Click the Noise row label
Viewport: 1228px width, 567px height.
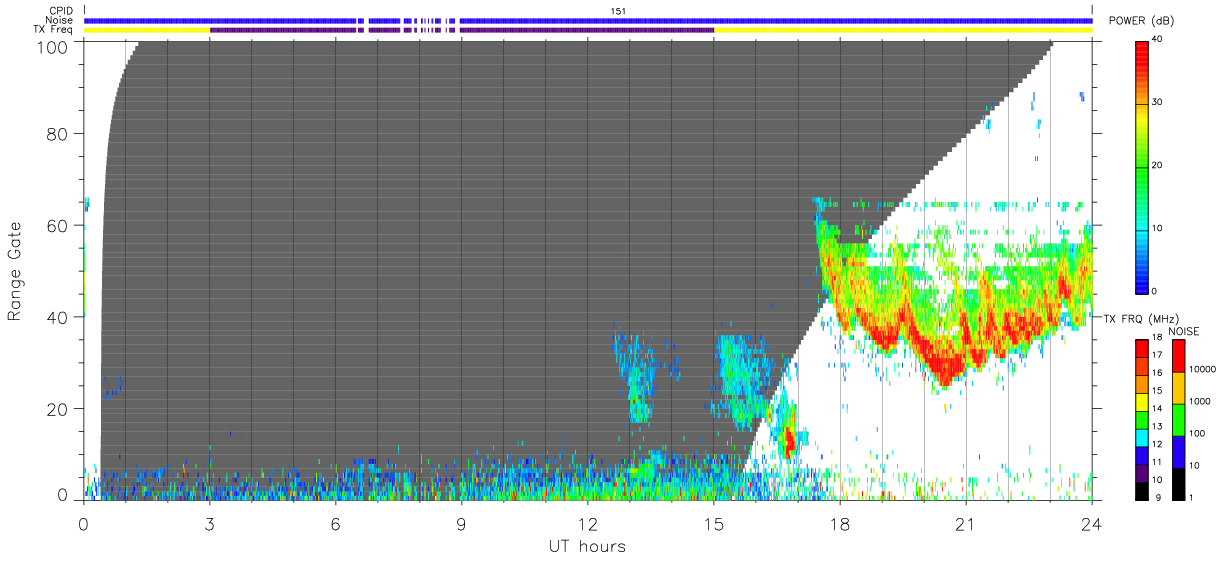[60, 20]
